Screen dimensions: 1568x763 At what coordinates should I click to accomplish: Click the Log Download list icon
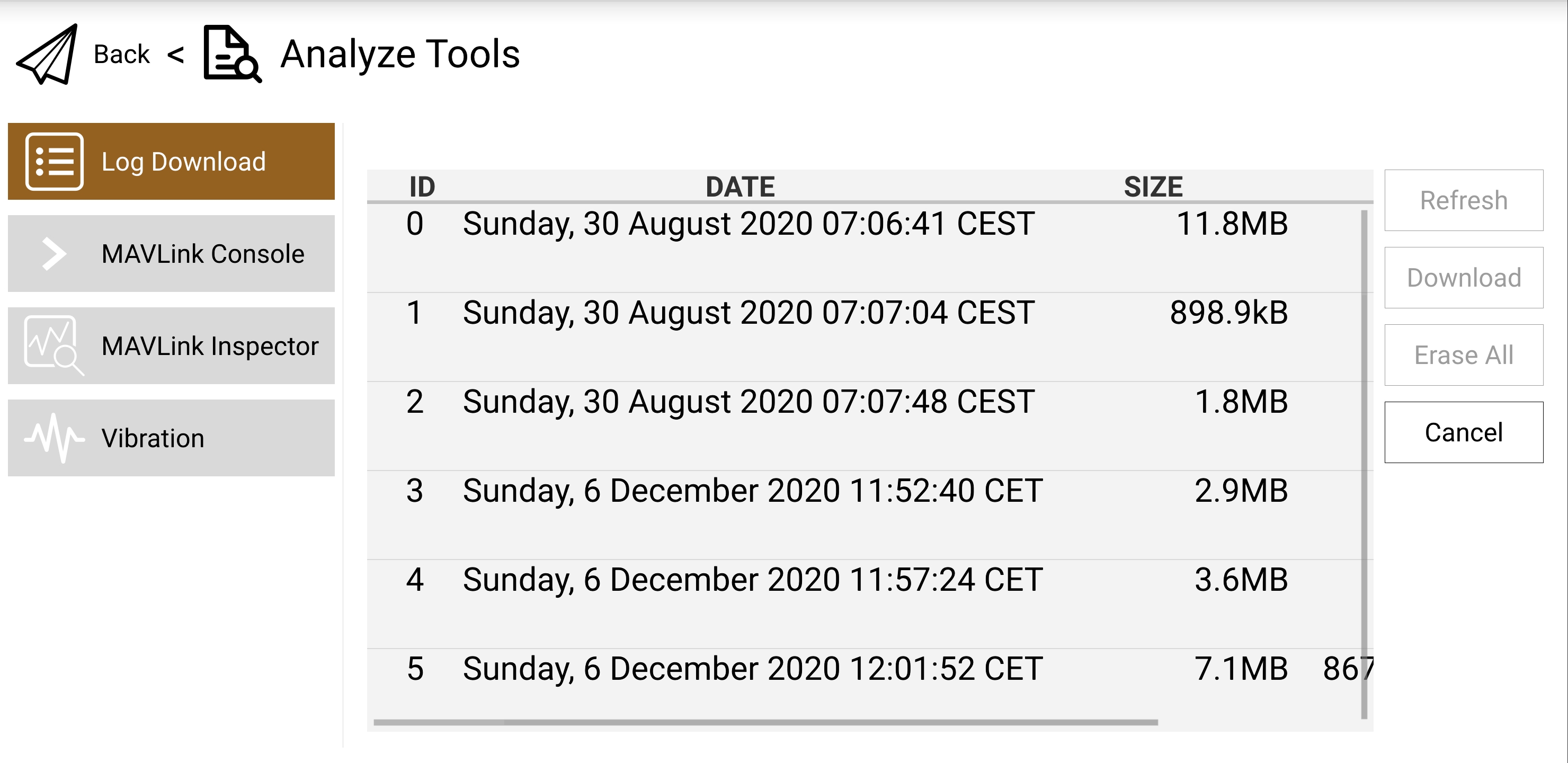tap(54, 162)
